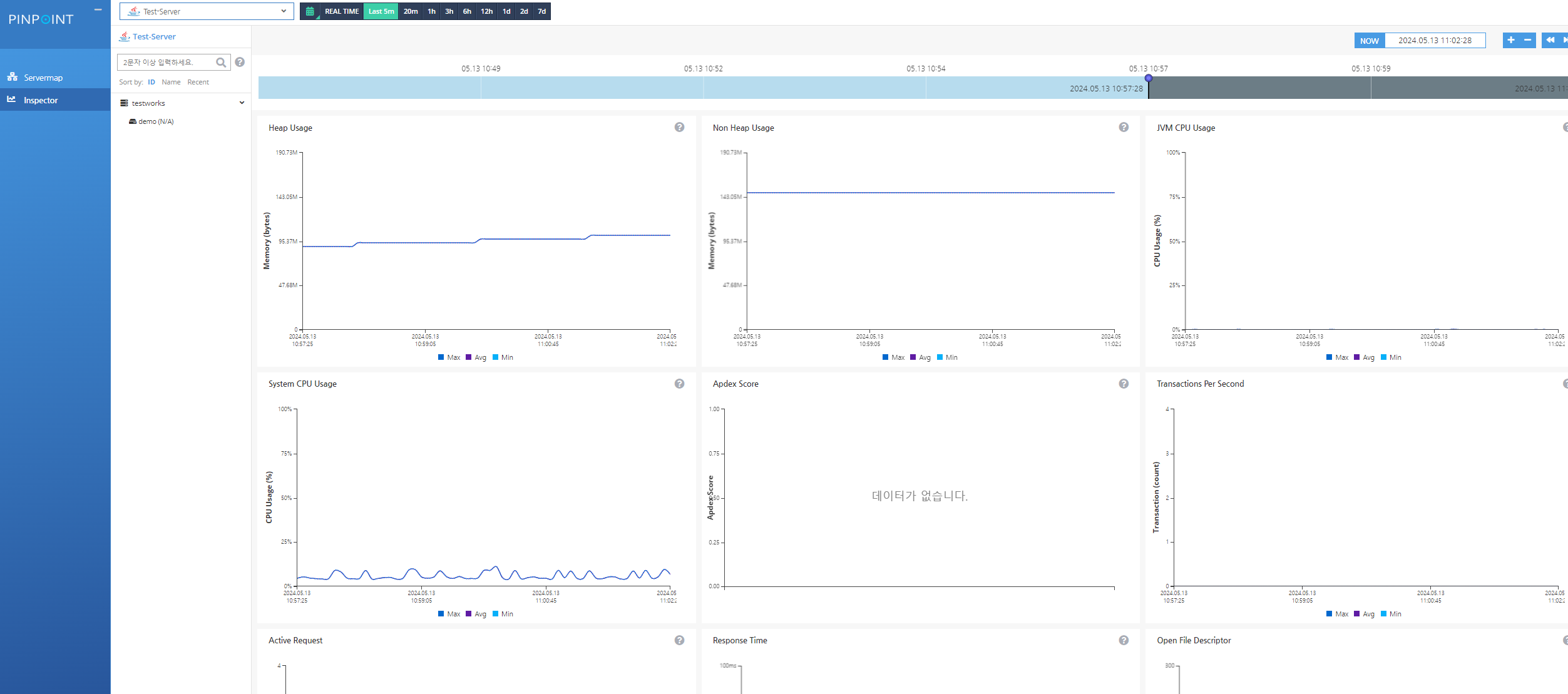
Task: Select the 7d period
Action: point(542,11)
